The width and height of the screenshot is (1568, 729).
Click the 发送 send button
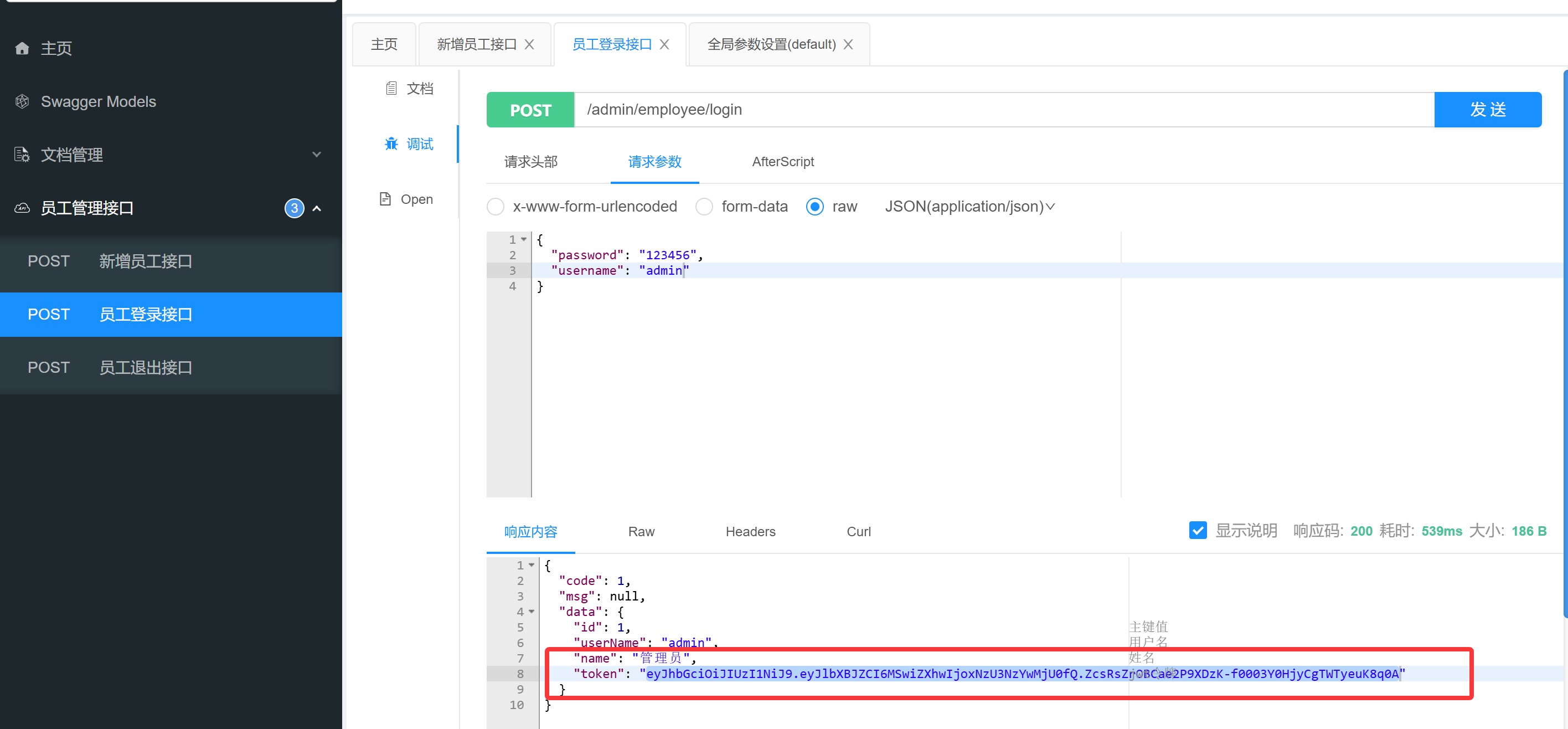[1488, 110]
